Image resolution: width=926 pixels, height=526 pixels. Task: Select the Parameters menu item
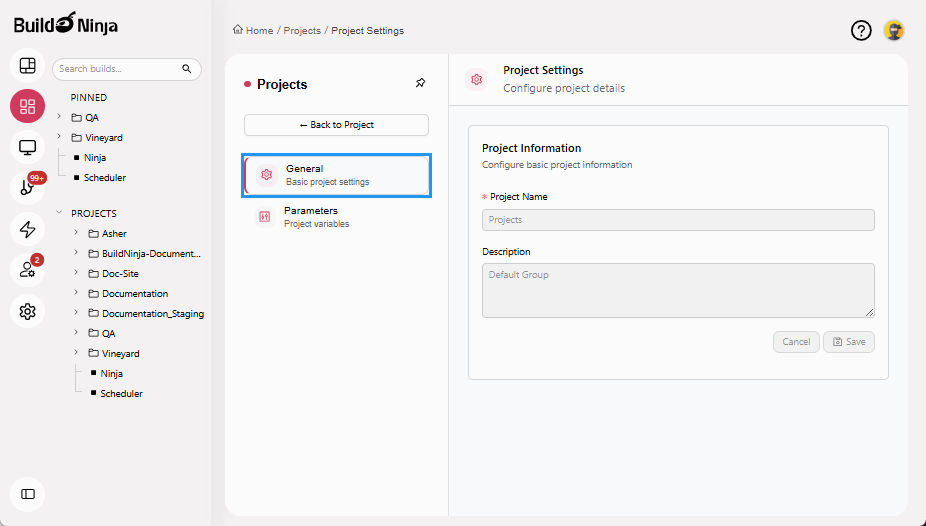click(337, 217)
